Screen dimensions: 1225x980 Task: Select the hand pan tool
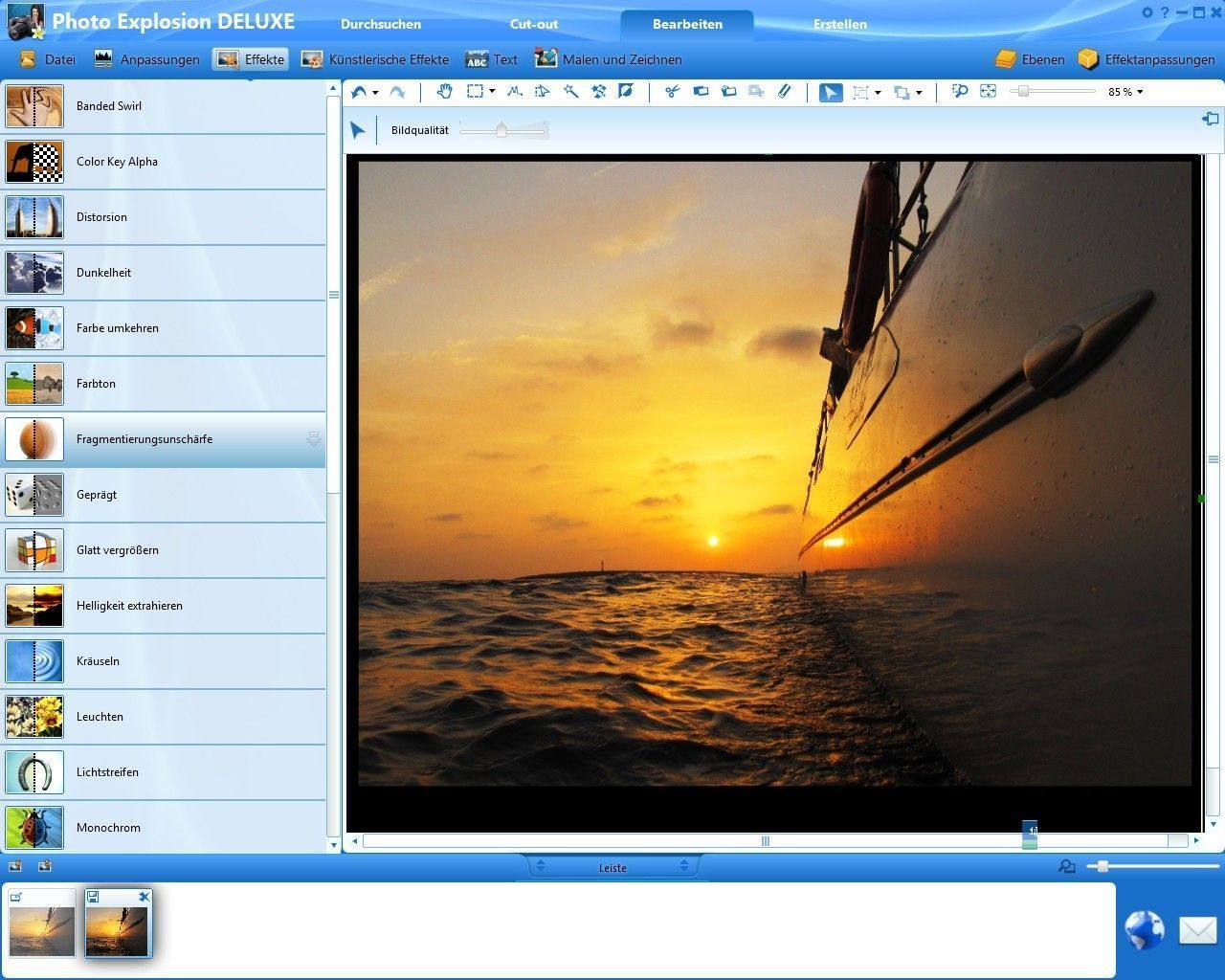(444, 92)
